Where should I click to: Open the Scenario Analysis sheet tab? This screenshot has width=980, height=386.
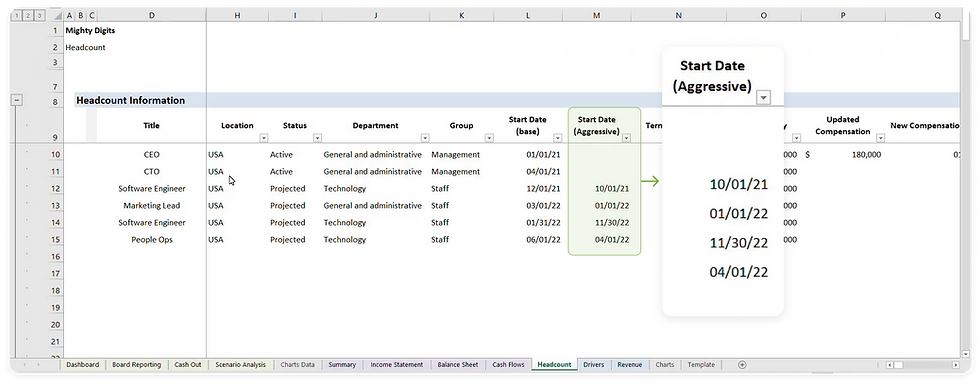240,365
